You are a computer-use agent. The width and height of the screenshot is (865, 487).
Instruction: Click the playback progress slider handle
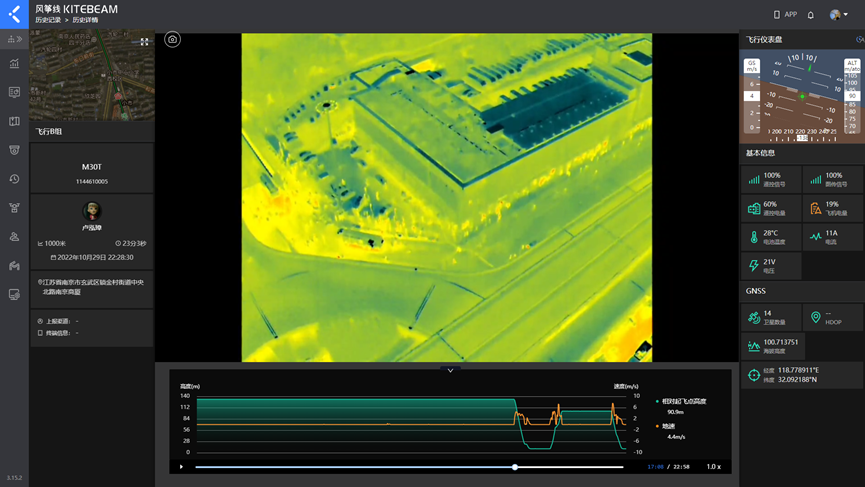pyautogui.click(x=515, y=467)
